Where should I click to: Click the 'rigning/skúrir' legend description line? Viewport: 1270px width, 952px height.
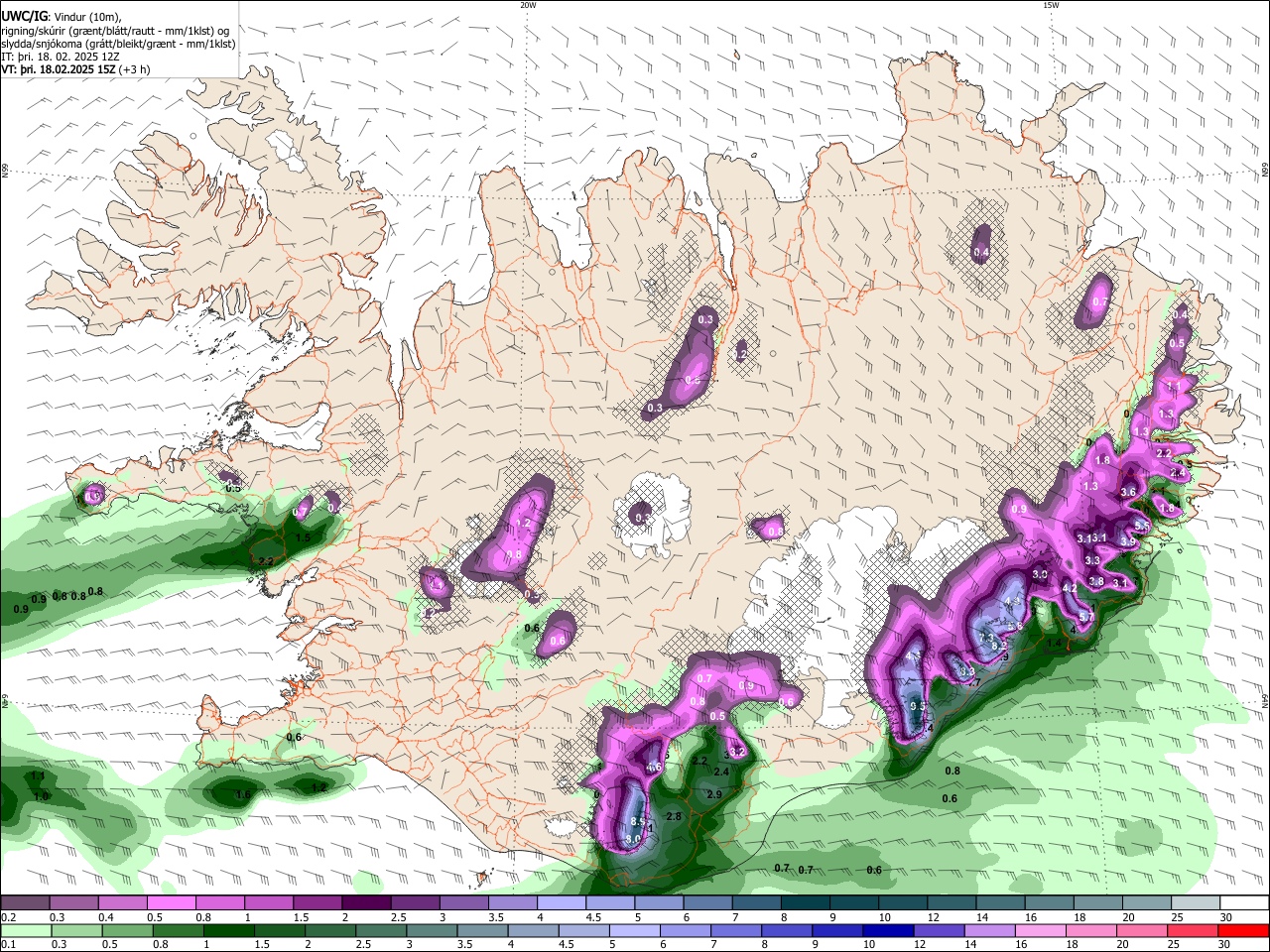tap(115, 30)
